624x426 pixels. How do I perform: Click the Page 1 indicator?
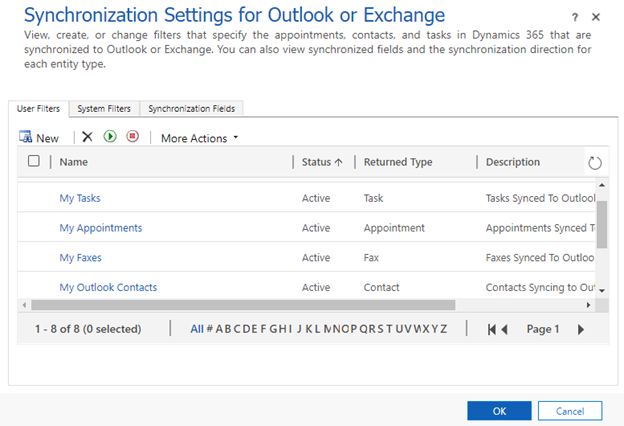tap(543, 329)
